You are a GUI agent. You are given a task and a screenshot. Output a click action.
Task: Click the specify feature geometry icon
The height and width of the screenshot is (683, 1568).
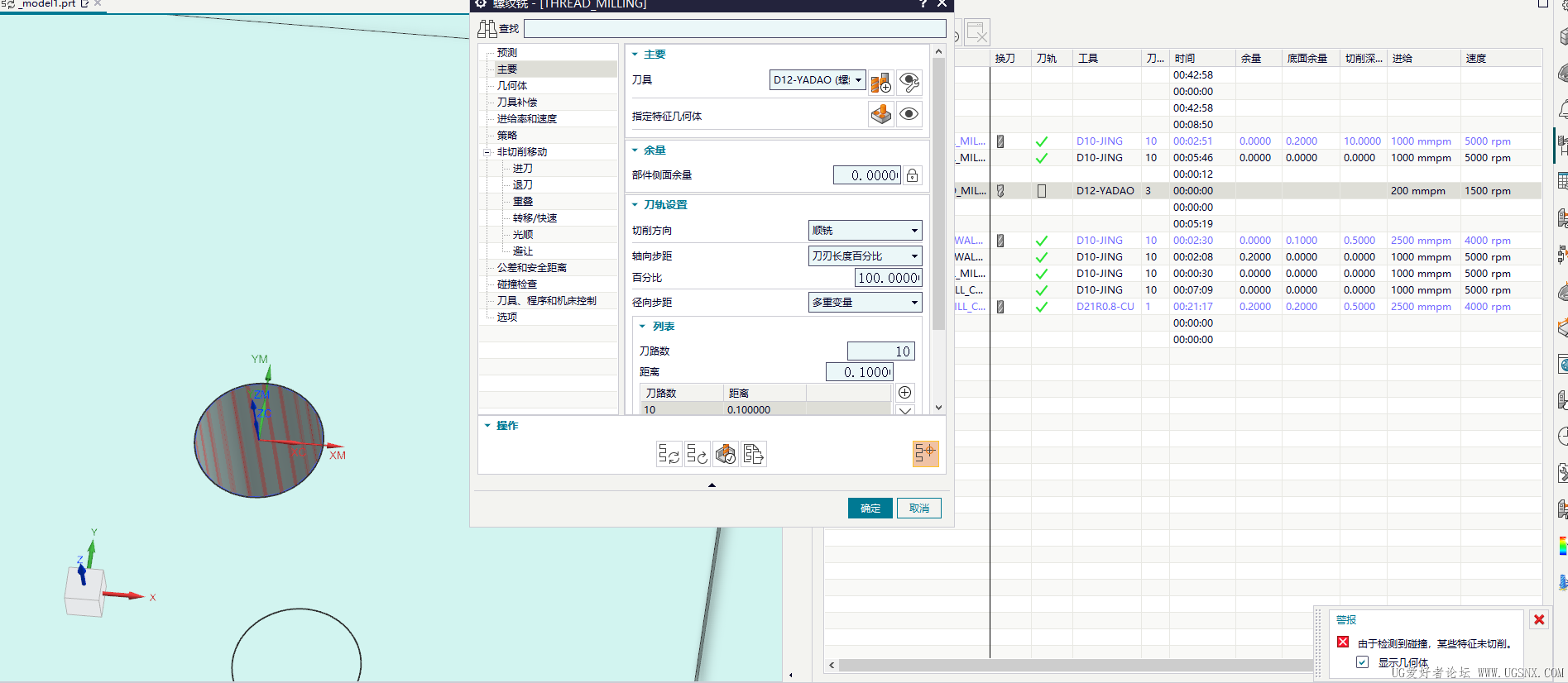[x=881, y=114]
